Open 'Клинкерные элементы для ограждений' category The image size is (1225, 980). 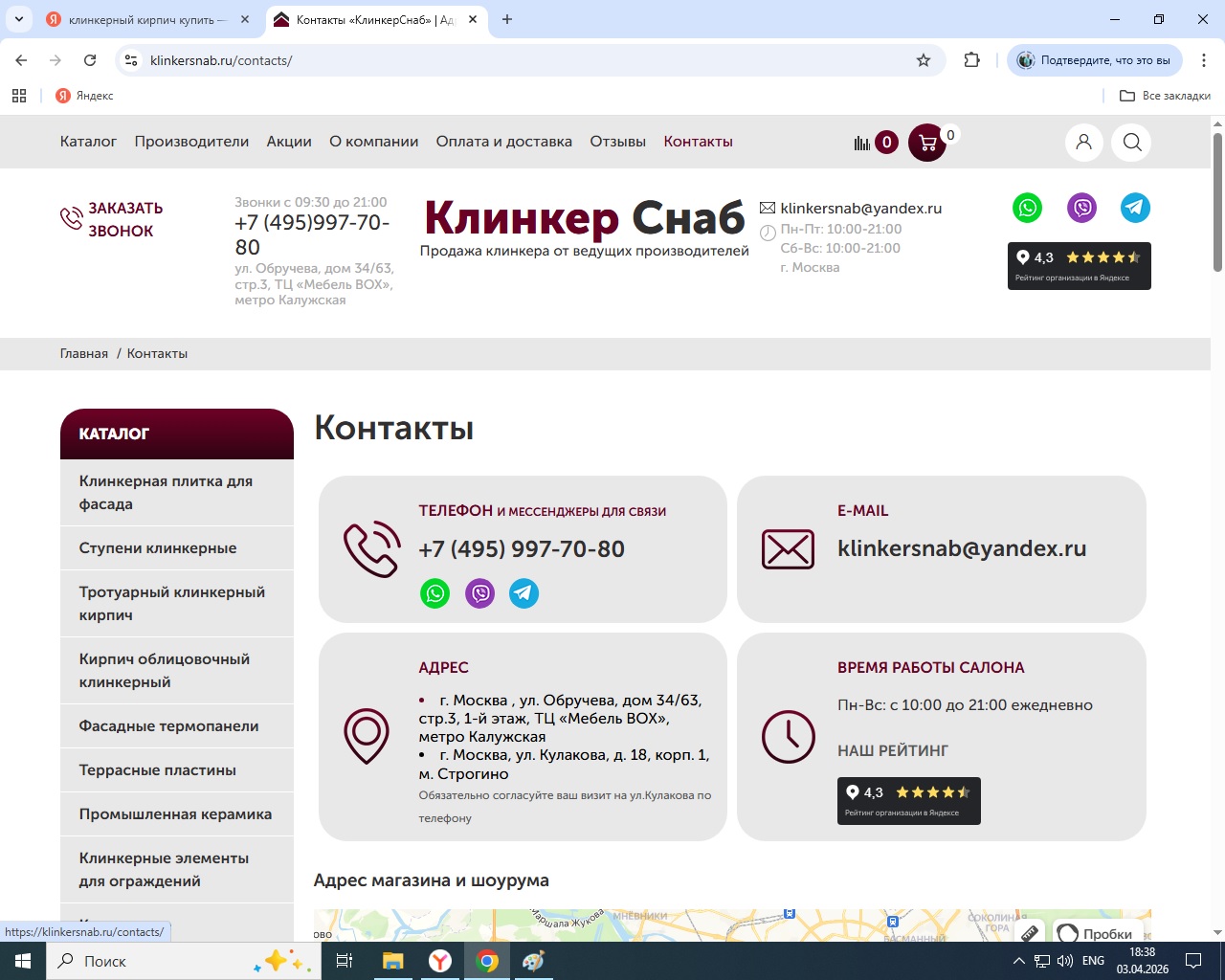click(x=177, y=870)
